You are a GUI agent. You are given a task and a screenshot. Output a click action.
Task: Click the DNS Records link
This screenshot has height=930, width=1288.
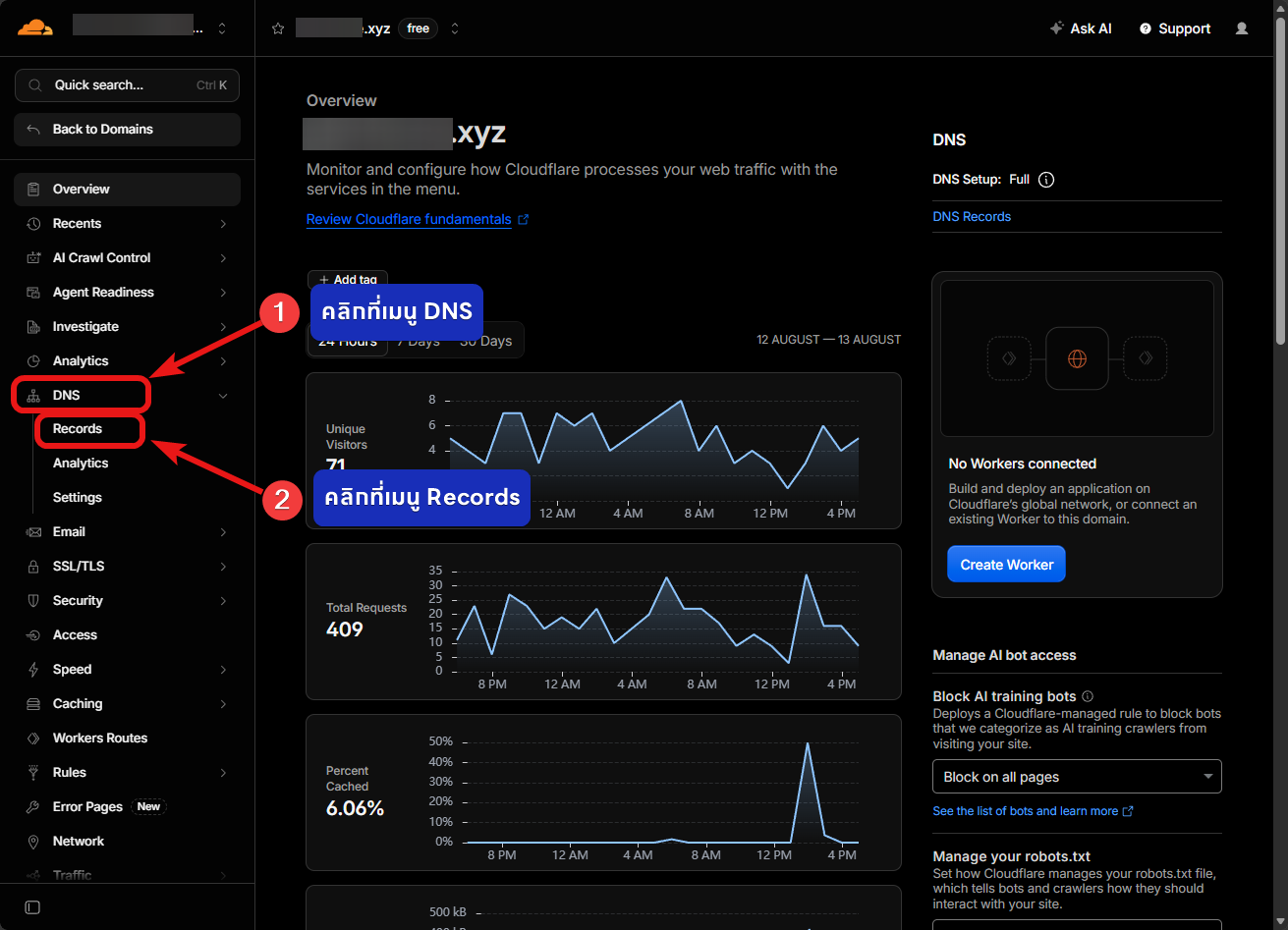pyautogui.click(x=972, y=217)
